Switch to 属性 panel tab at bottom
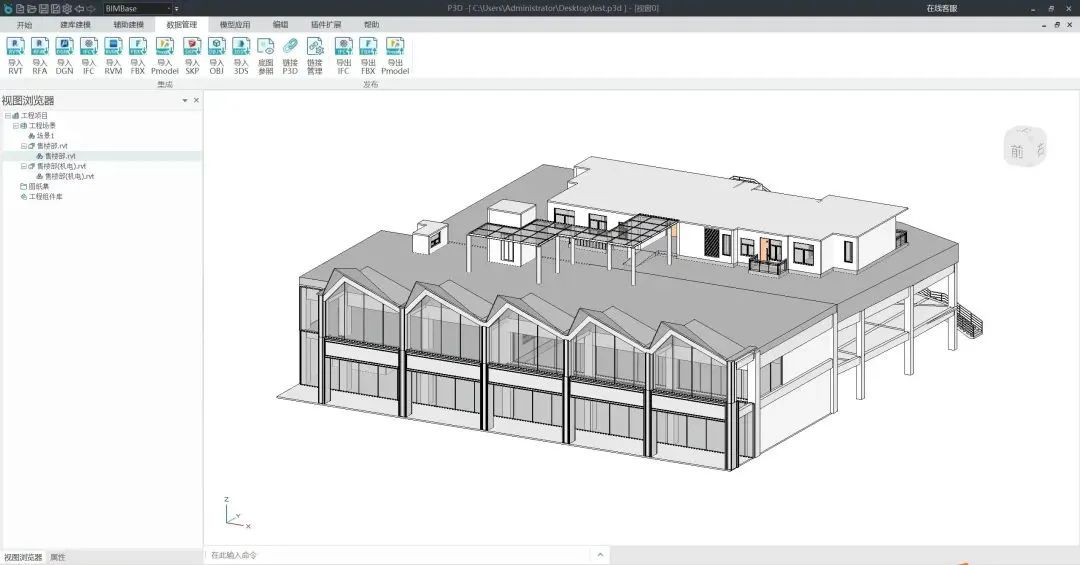Image resolution: width=1080 pixels, height=565 pixels. pyautogui.click(x=58, y=557)
